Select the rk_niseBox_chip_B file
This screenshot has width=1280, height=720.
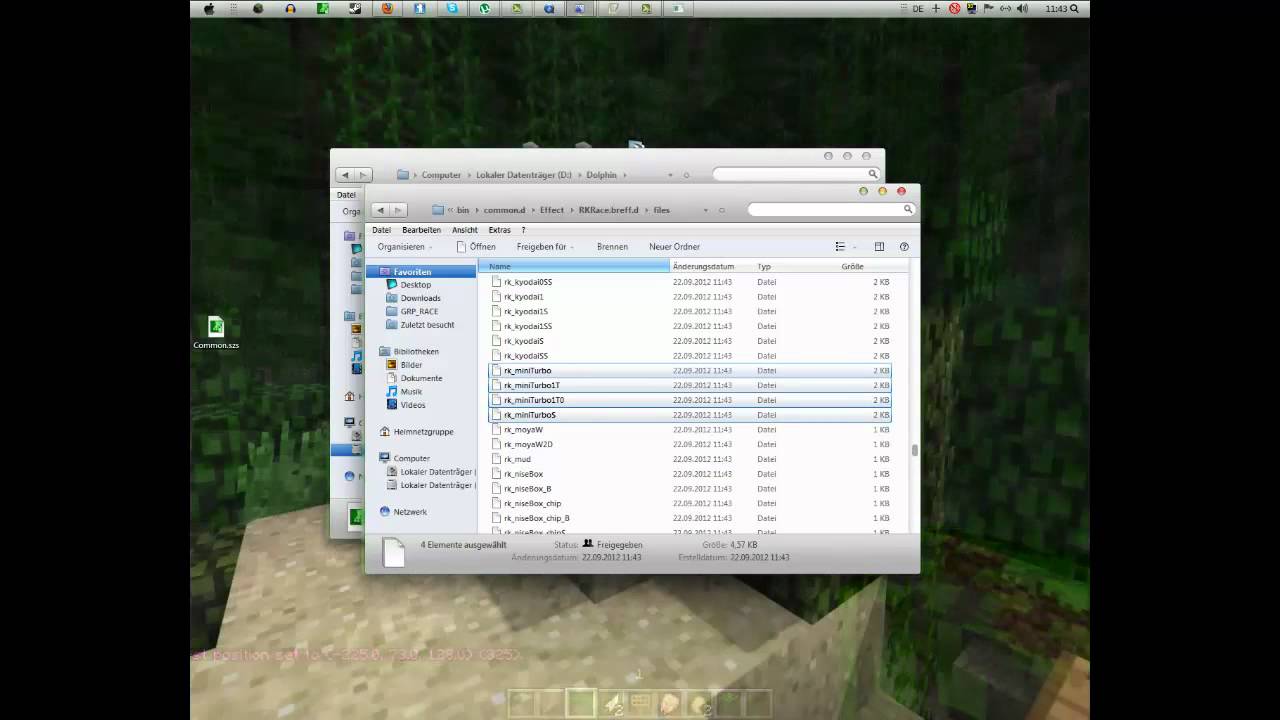point(689,518)
